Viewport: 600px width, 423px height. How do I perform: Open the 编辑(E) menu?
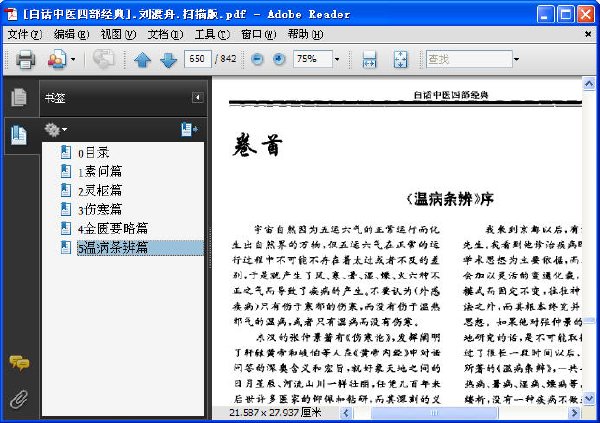click(x=72, y=34)
